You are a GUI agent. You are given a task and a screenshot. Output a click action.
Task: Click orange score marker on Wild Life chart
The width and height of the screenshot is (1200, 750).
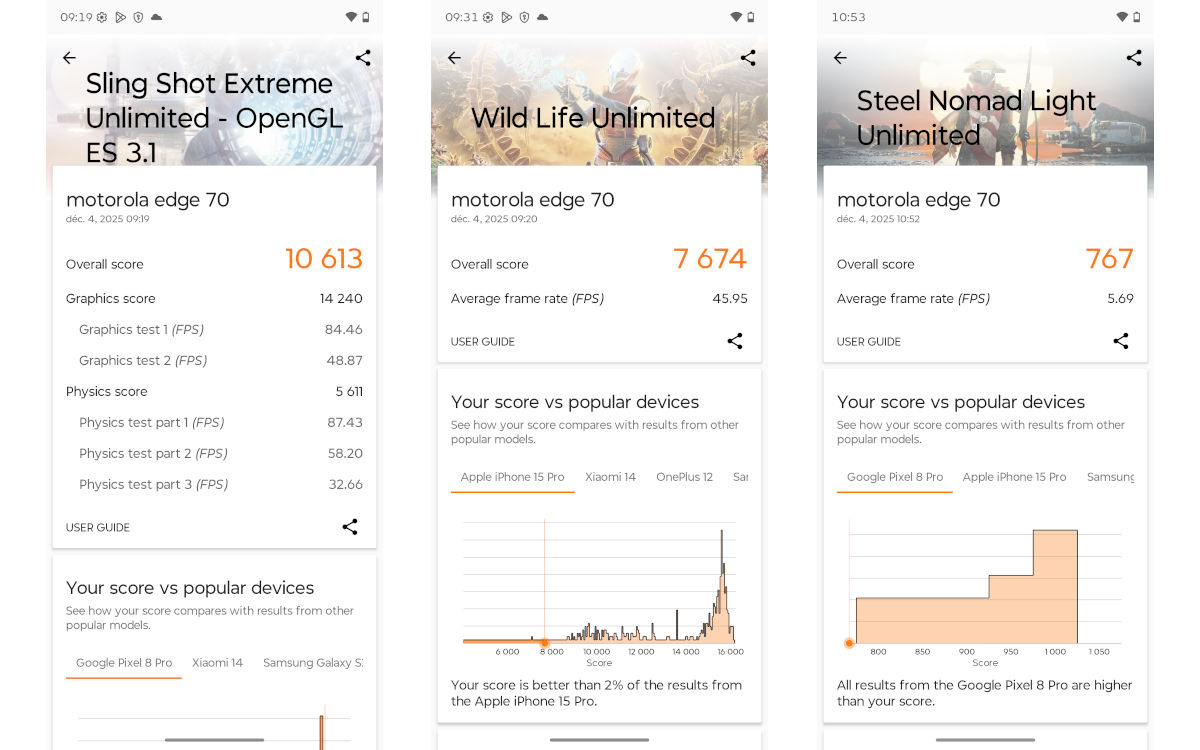(x=544, y=642)
